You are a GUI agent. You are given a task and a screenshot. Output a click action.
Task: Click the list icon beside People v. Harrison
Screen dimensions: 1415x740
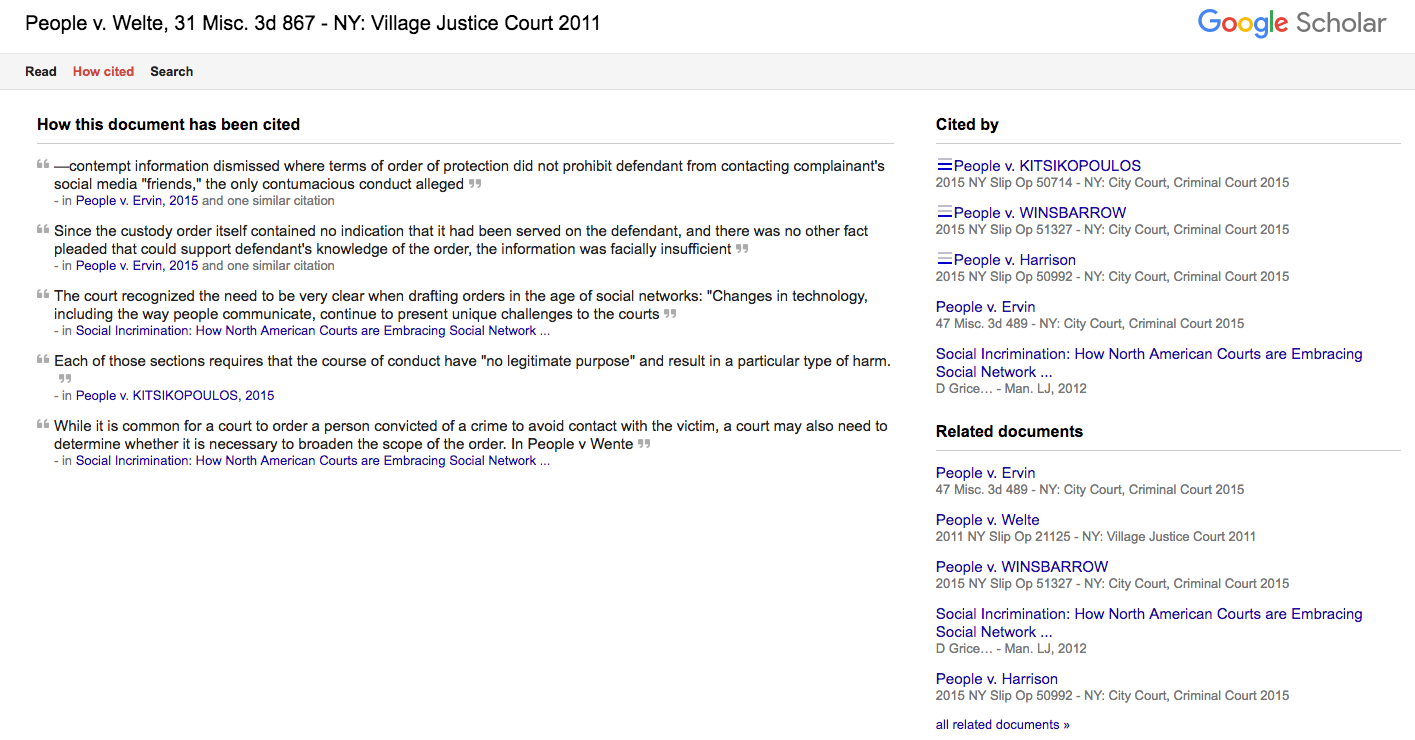[945, 259]
